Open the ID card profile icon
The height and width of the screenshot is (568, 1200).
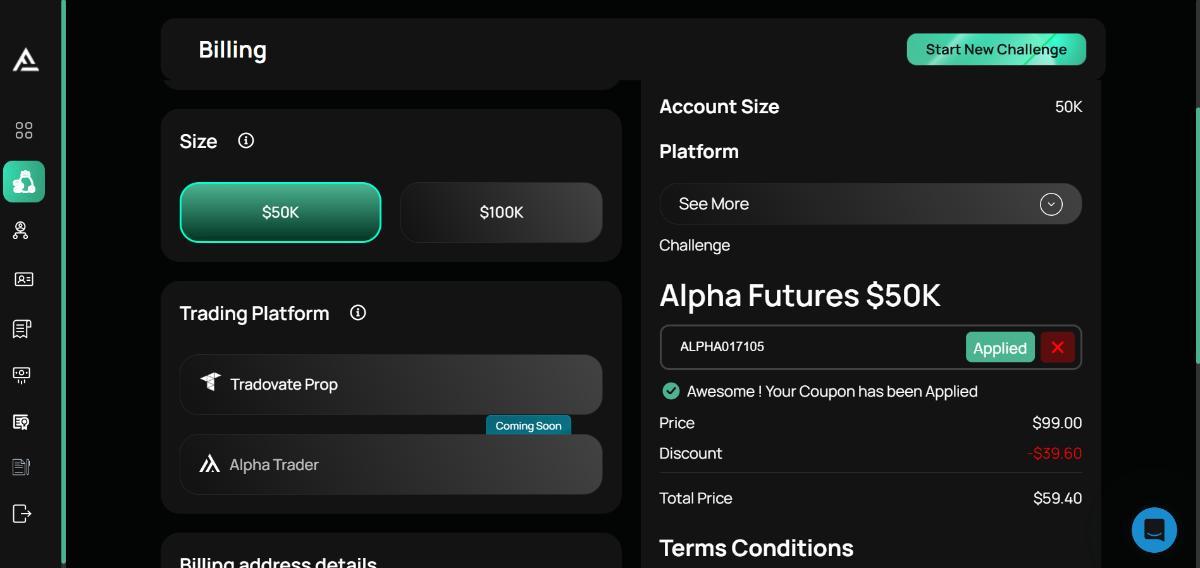[24, 280]
